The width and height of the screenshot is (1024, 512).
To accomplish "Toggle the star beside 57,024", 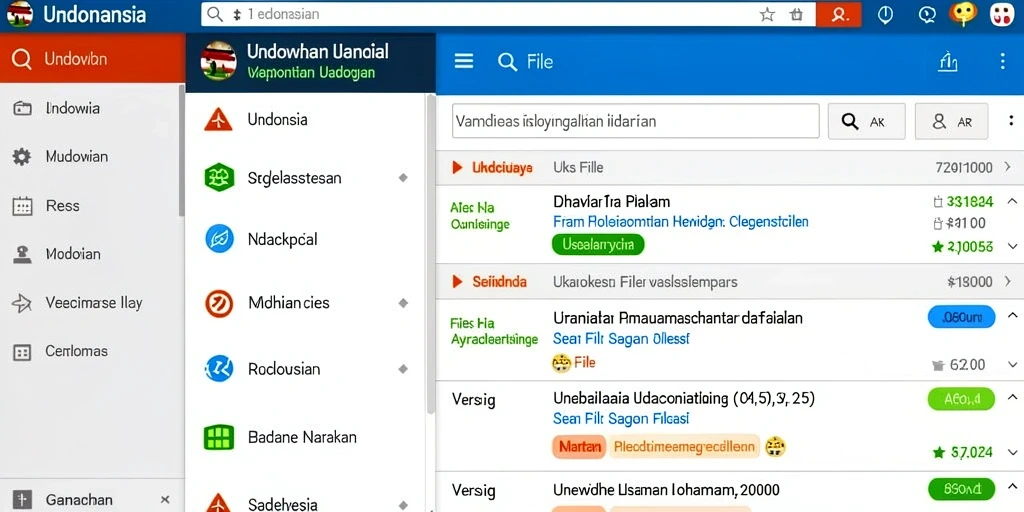I will [x=939, y=451].
